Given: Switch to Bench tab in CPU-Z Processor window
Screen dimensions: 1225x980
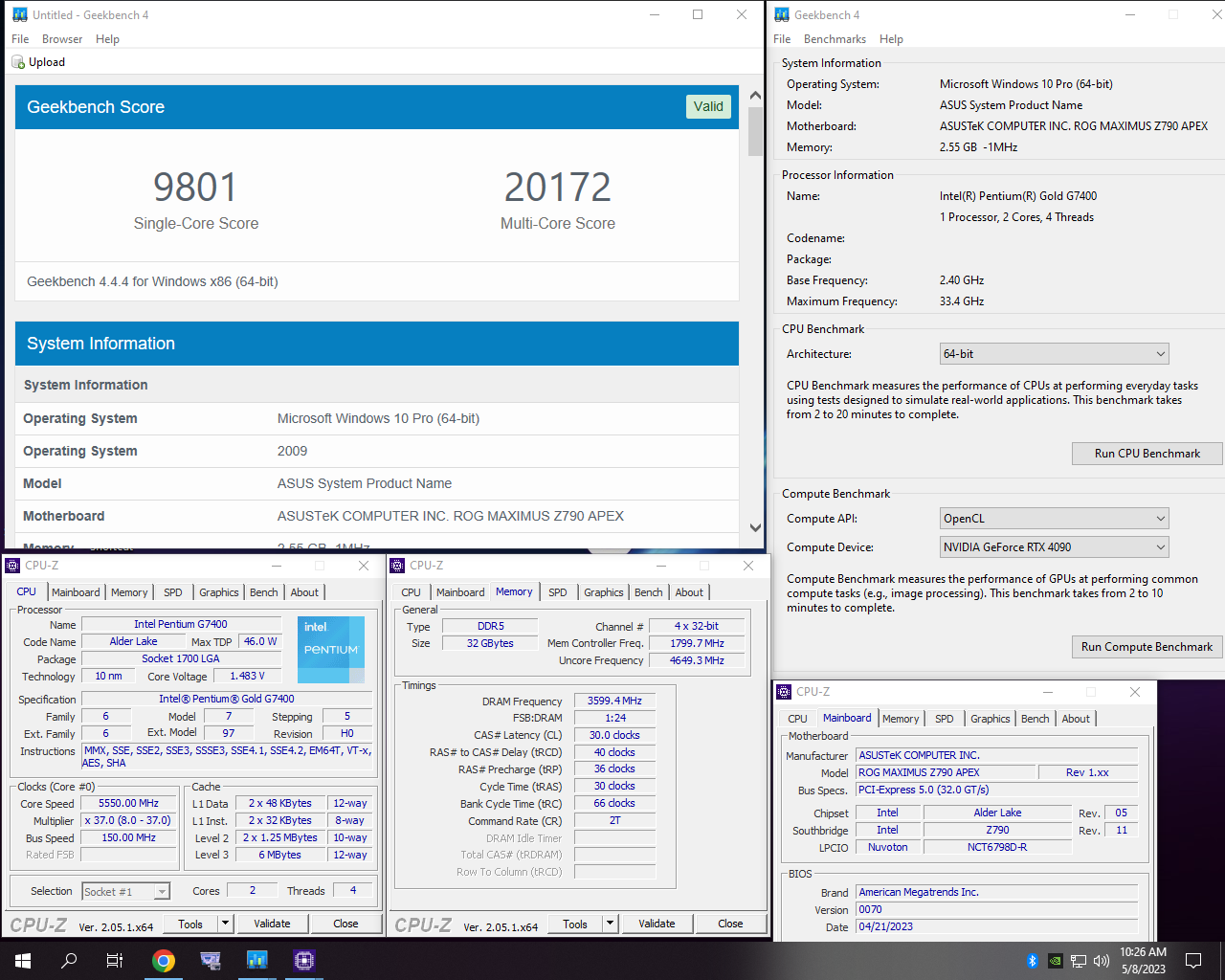Looking at the screenshot, I should pos(264,593).
